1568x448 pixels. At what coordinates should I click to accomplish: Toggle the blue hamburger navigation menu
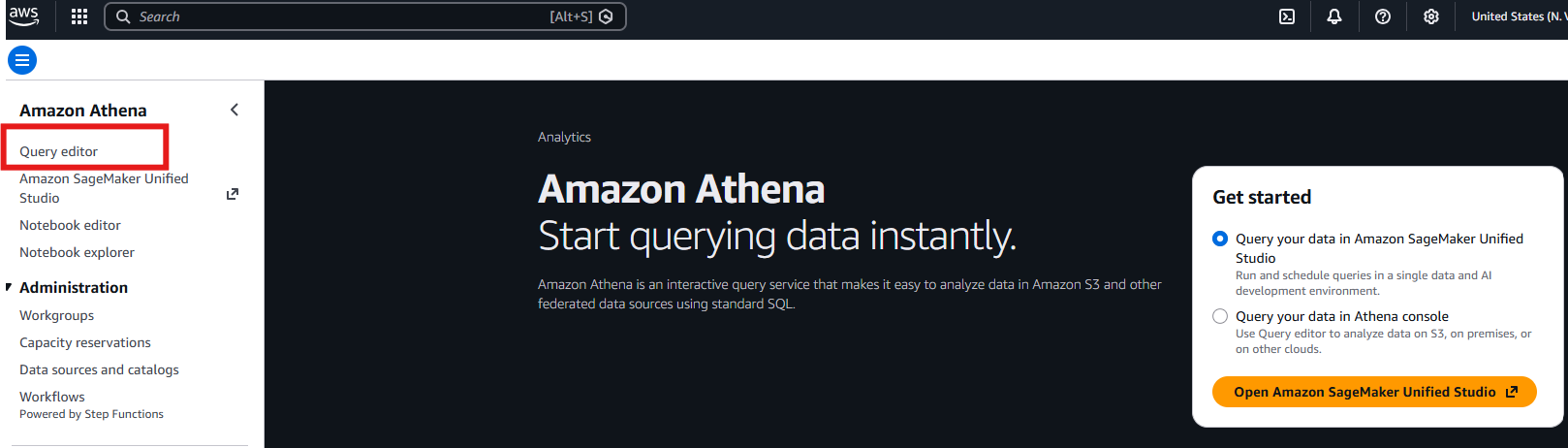click(x=22, y=60)
